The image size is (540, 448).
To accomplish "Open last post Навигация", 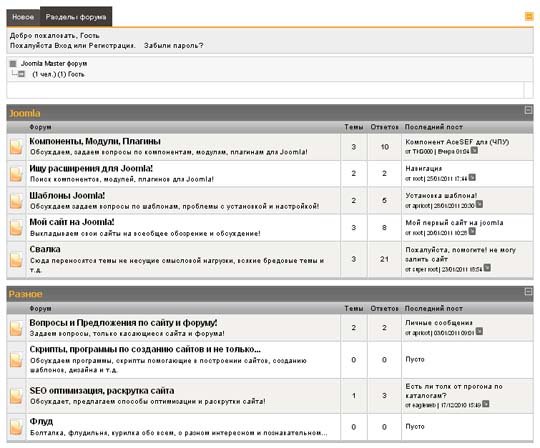I will coord(424,169).
